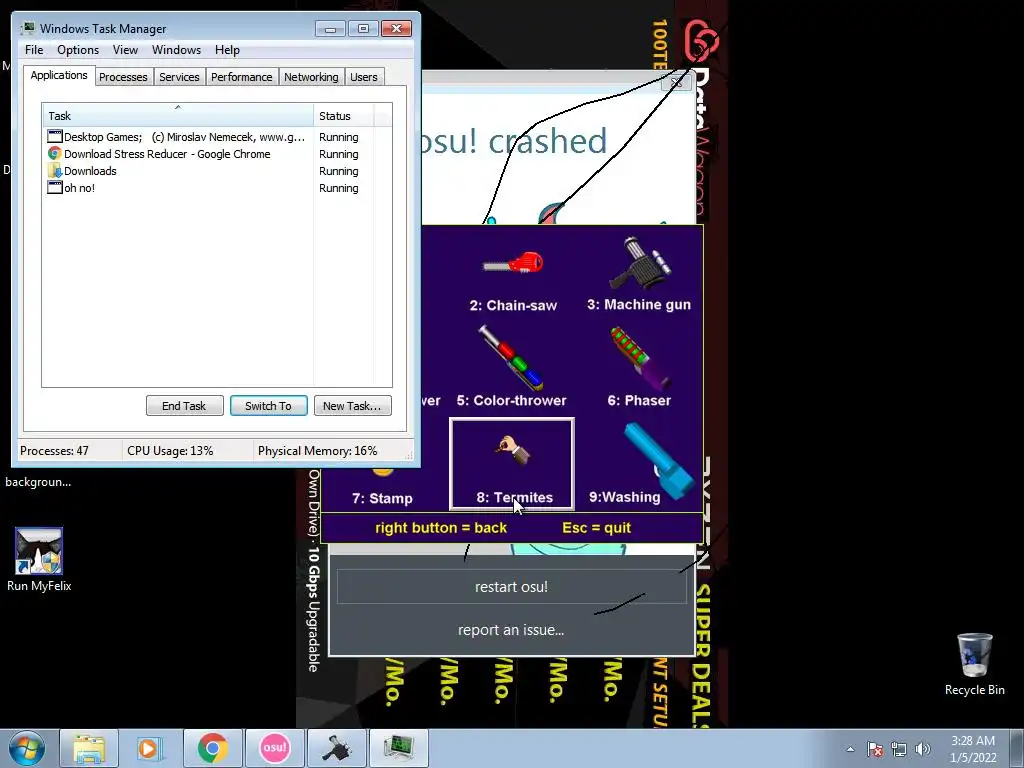This screenshot has width=1024, height=768.
Task: Open File Explorer from the taskbar
Action: (x=89, y=748)
